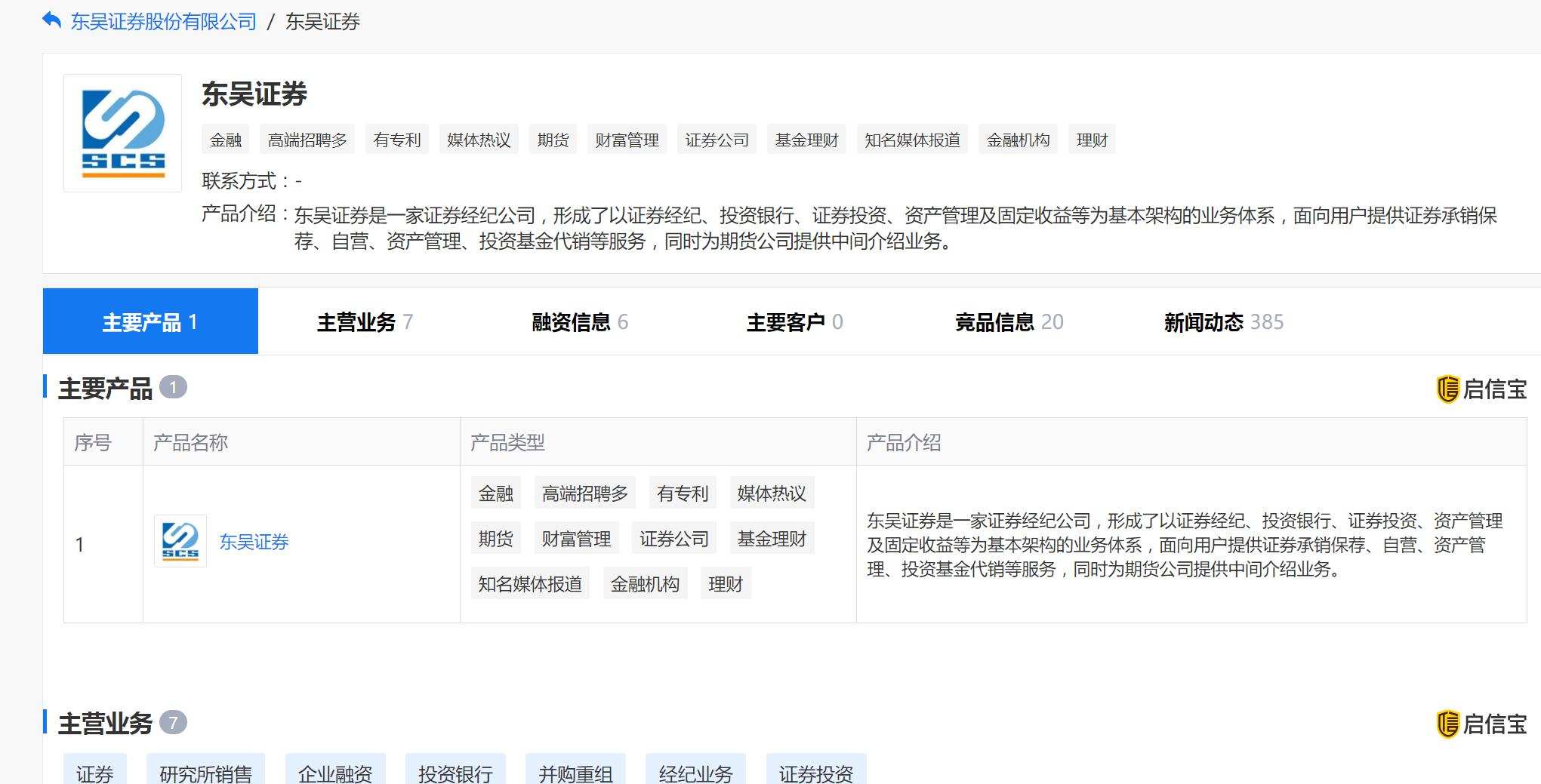Click the 媒体热议 tag under the company title

[x=479, y=140]
